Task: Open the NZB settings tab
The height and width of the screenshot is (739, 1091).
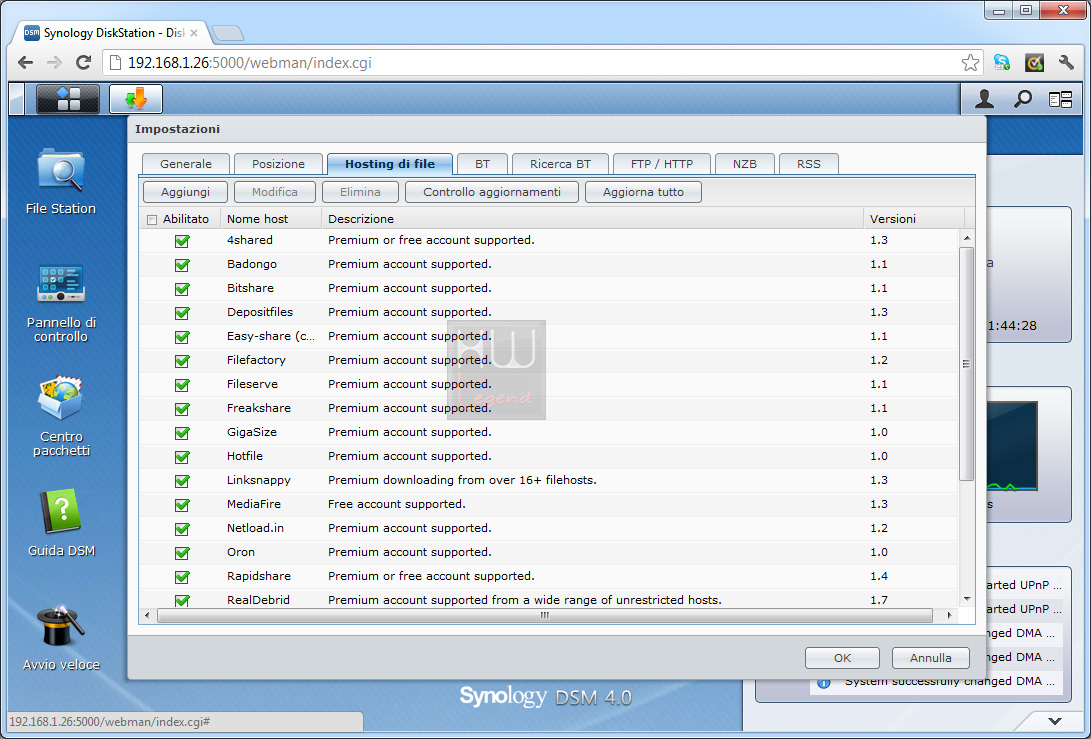Action: [x=744, y=164]
